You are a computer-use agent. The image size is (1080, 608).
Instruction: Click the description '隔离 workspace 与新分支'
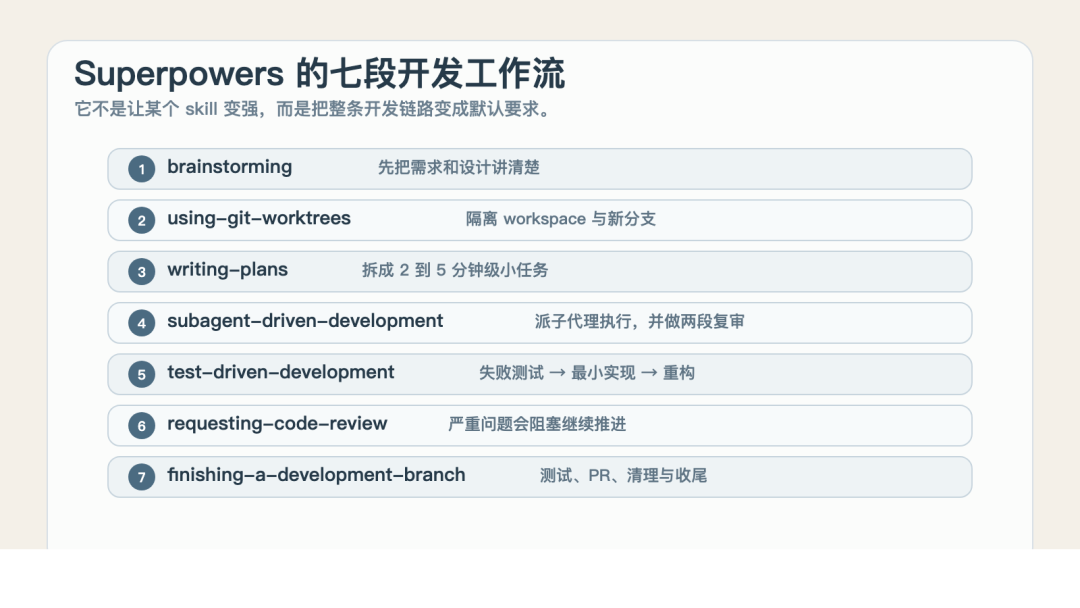[561, 219]
